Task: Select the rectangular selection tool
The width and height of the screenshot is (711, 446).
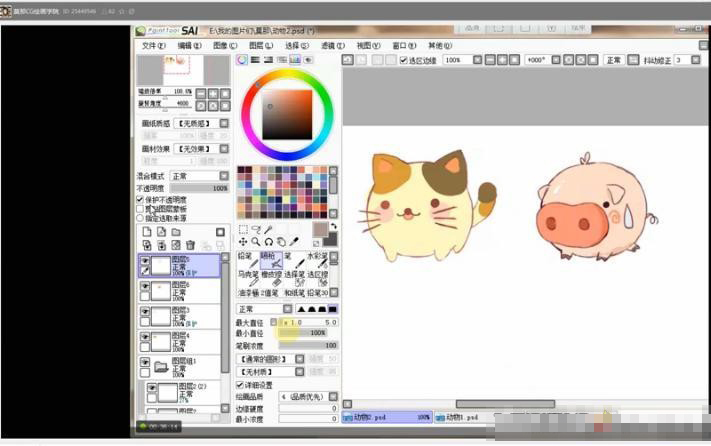Action: coord(243,229)
